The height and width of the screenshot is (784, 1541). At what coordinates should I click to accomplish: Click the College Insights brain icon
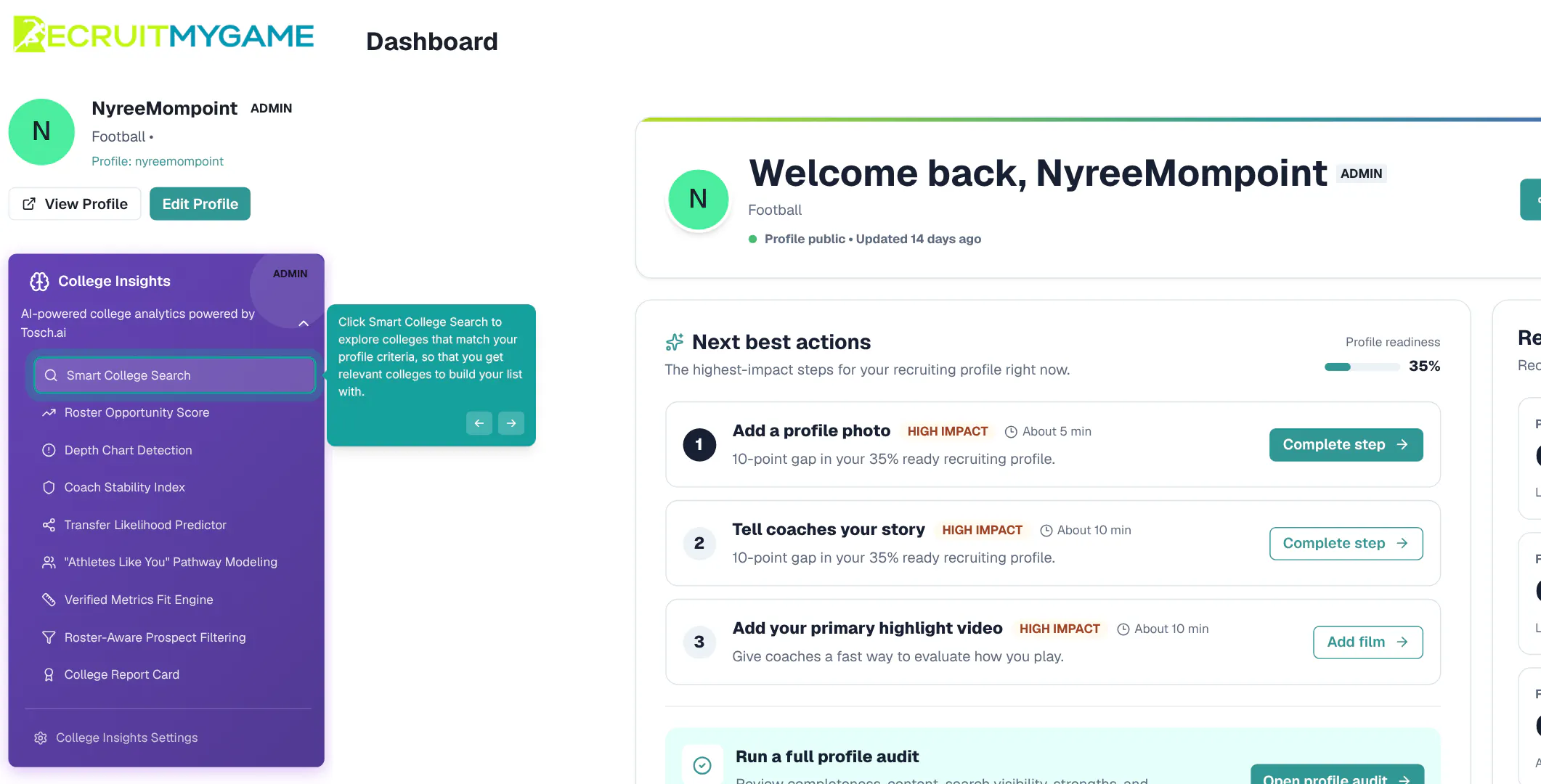[39, 281]
